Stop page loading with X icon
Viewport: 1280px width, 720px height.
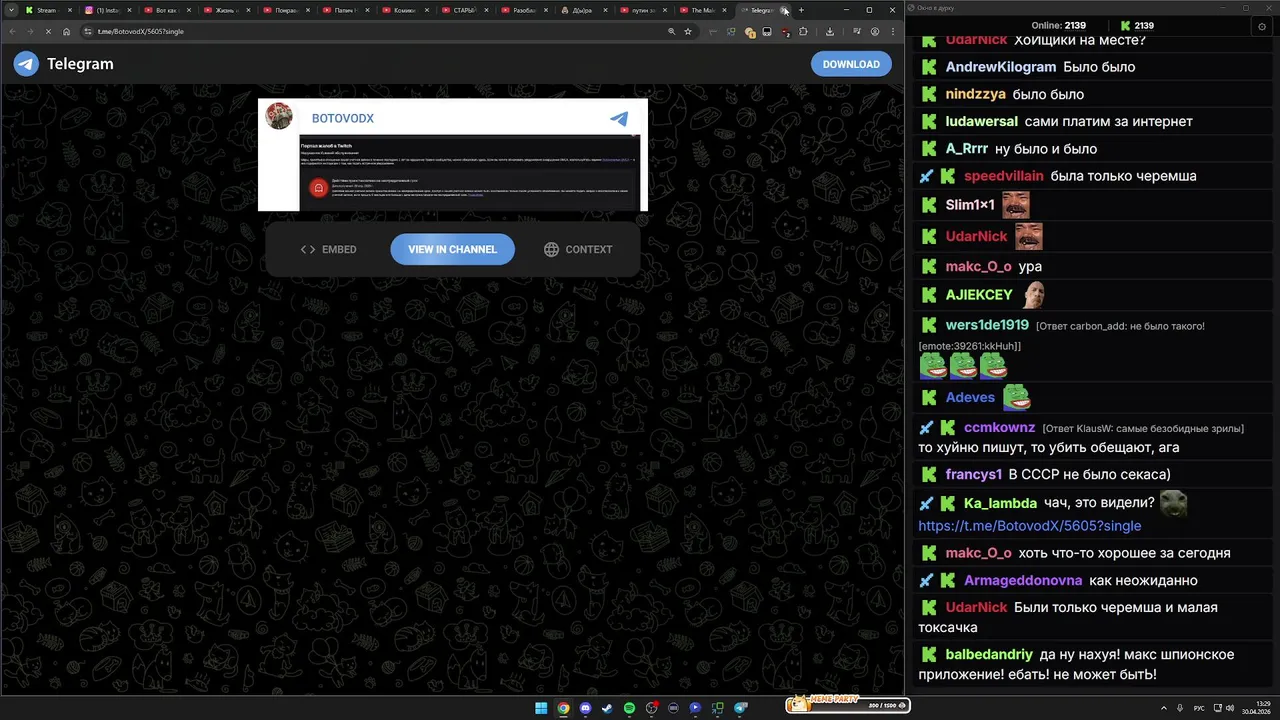[x=48, y=31]
